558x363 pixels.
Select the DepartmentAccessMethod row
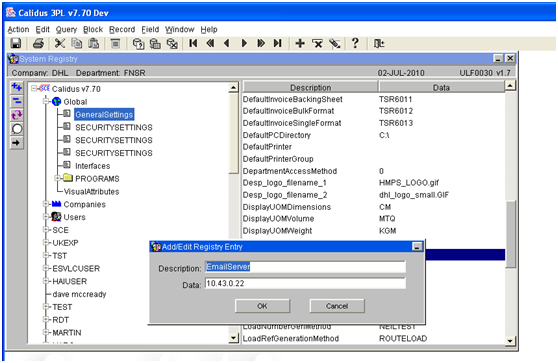pyautogui.click(x=374, y=171)
